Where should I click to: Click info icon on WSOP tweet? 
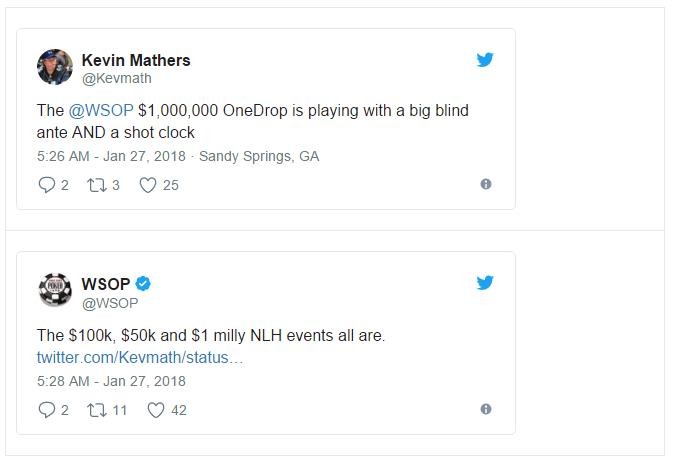[486, 409]
